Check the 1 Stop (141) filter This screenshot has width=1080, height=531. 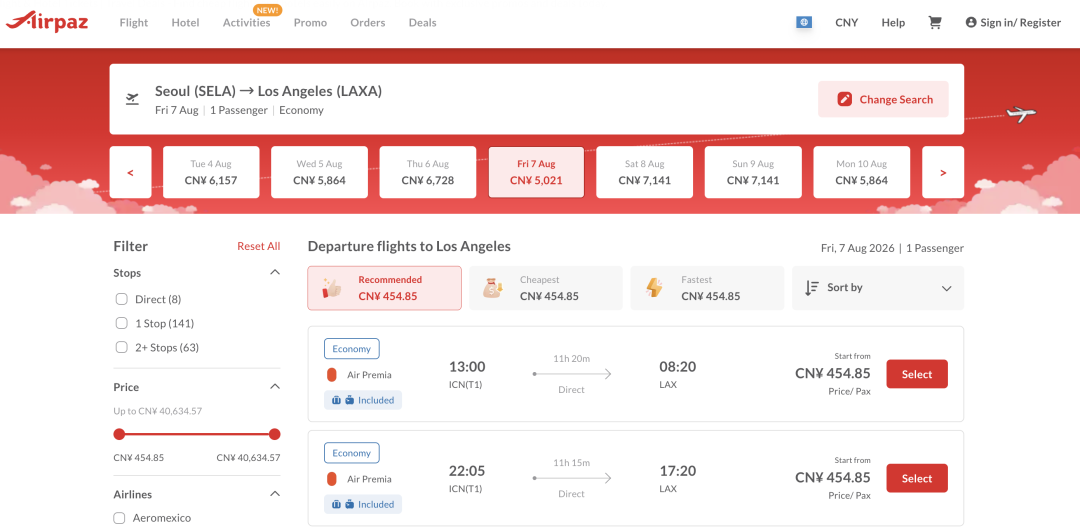[122, 323]
